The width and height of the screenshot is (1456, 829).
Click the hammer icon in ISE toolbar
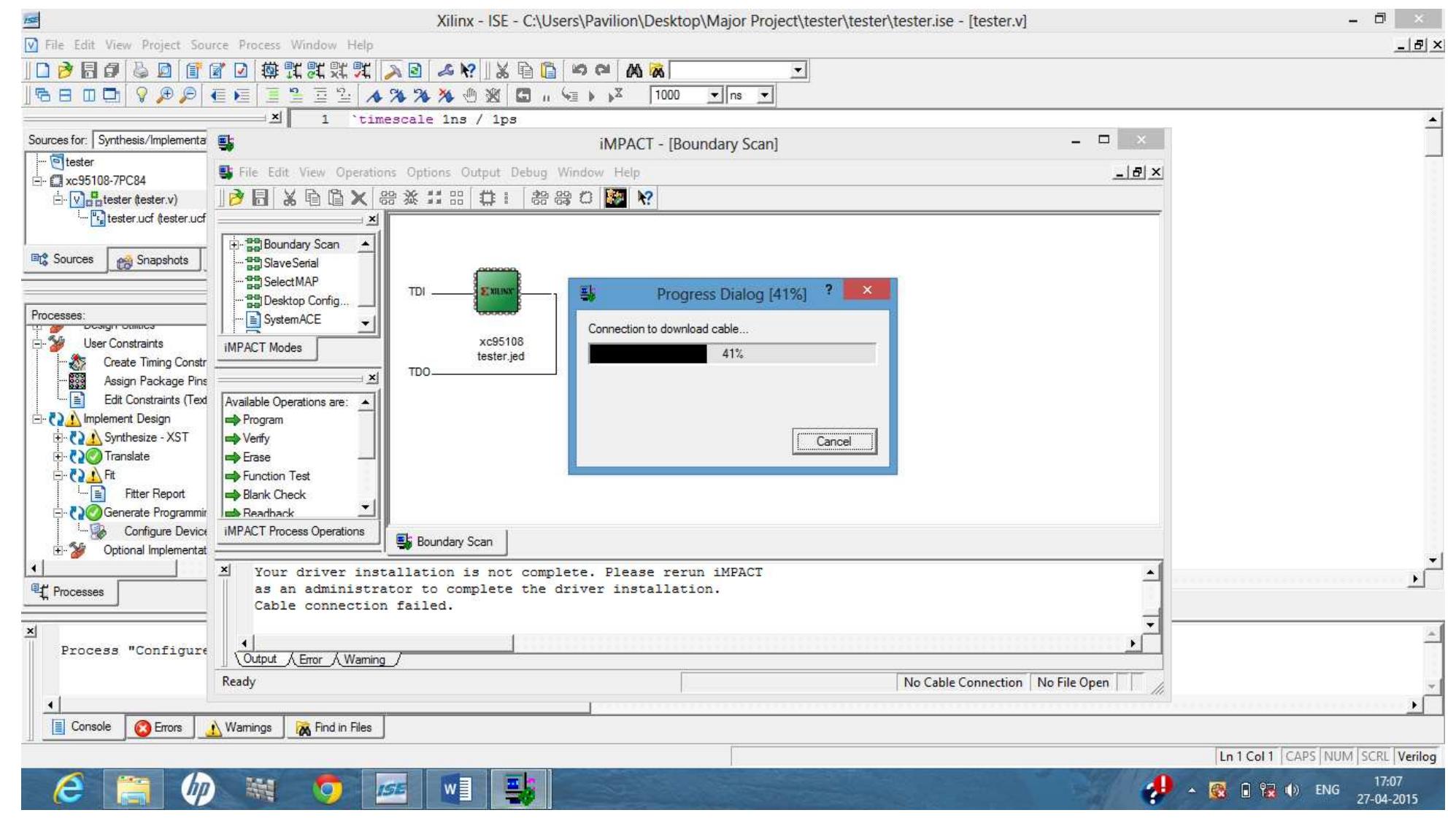pos(393,70)
